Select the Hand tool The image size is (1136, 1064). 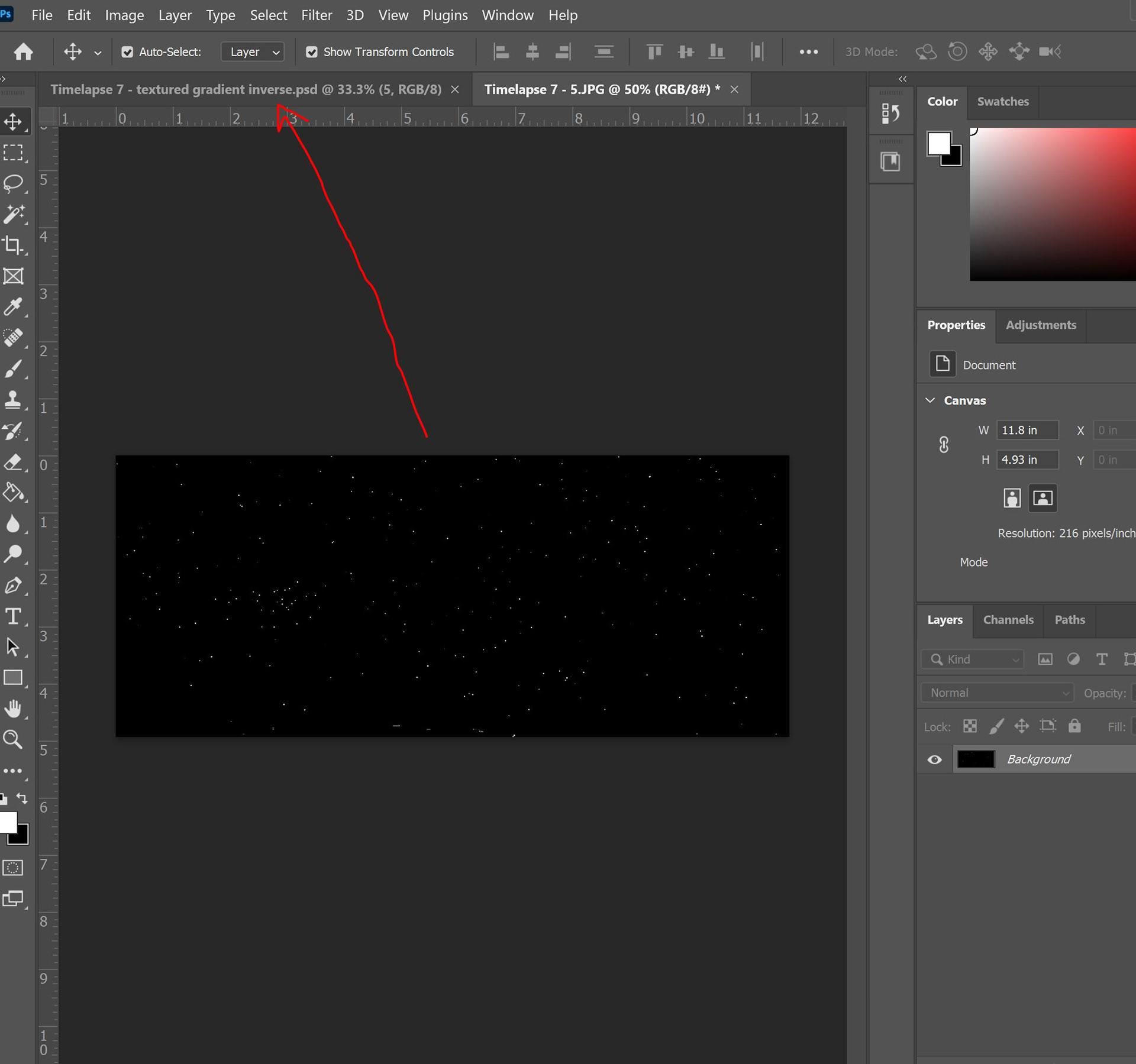[x=13, y=709]
